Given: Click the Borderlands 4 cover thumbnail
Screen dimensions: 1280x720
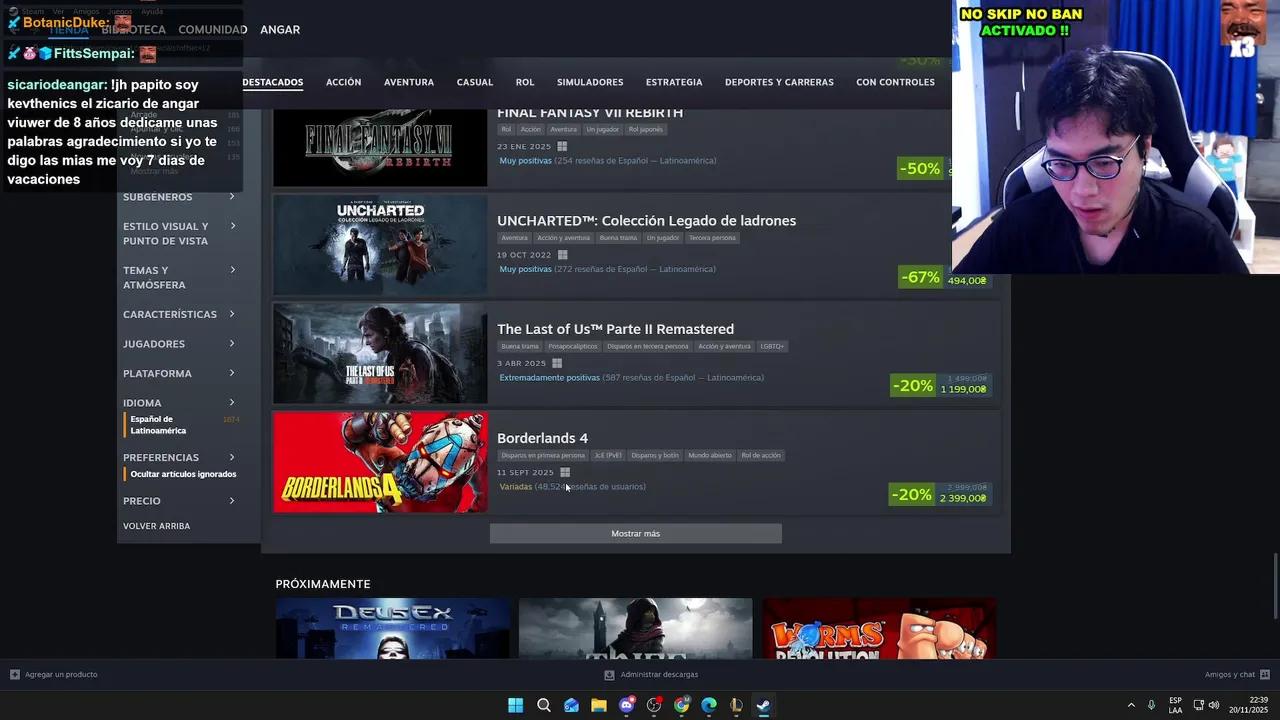Looking at the screenshot, I should (380, 462).
